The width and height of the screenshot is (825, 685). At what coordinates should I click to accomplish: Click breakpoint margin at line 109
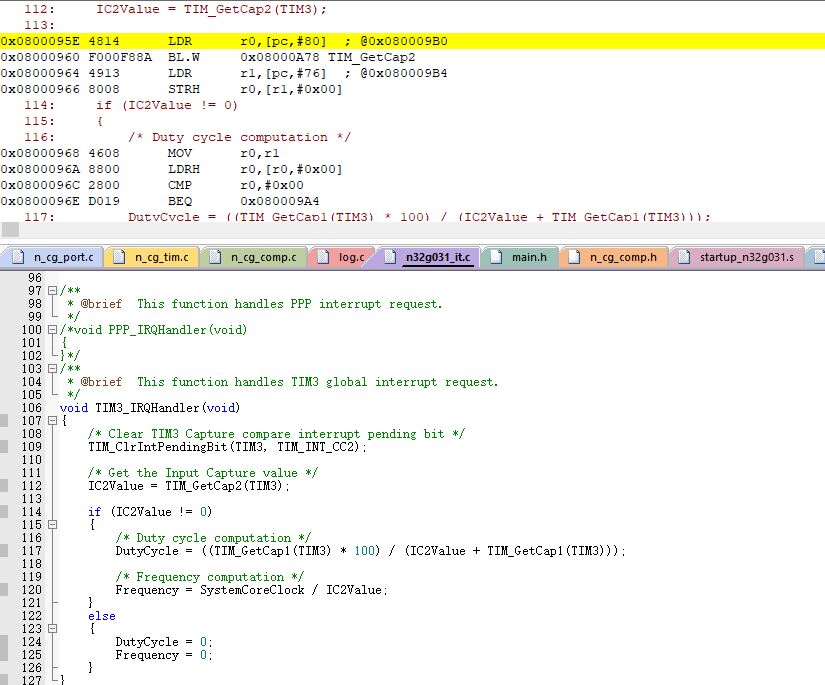click(4, 447)
